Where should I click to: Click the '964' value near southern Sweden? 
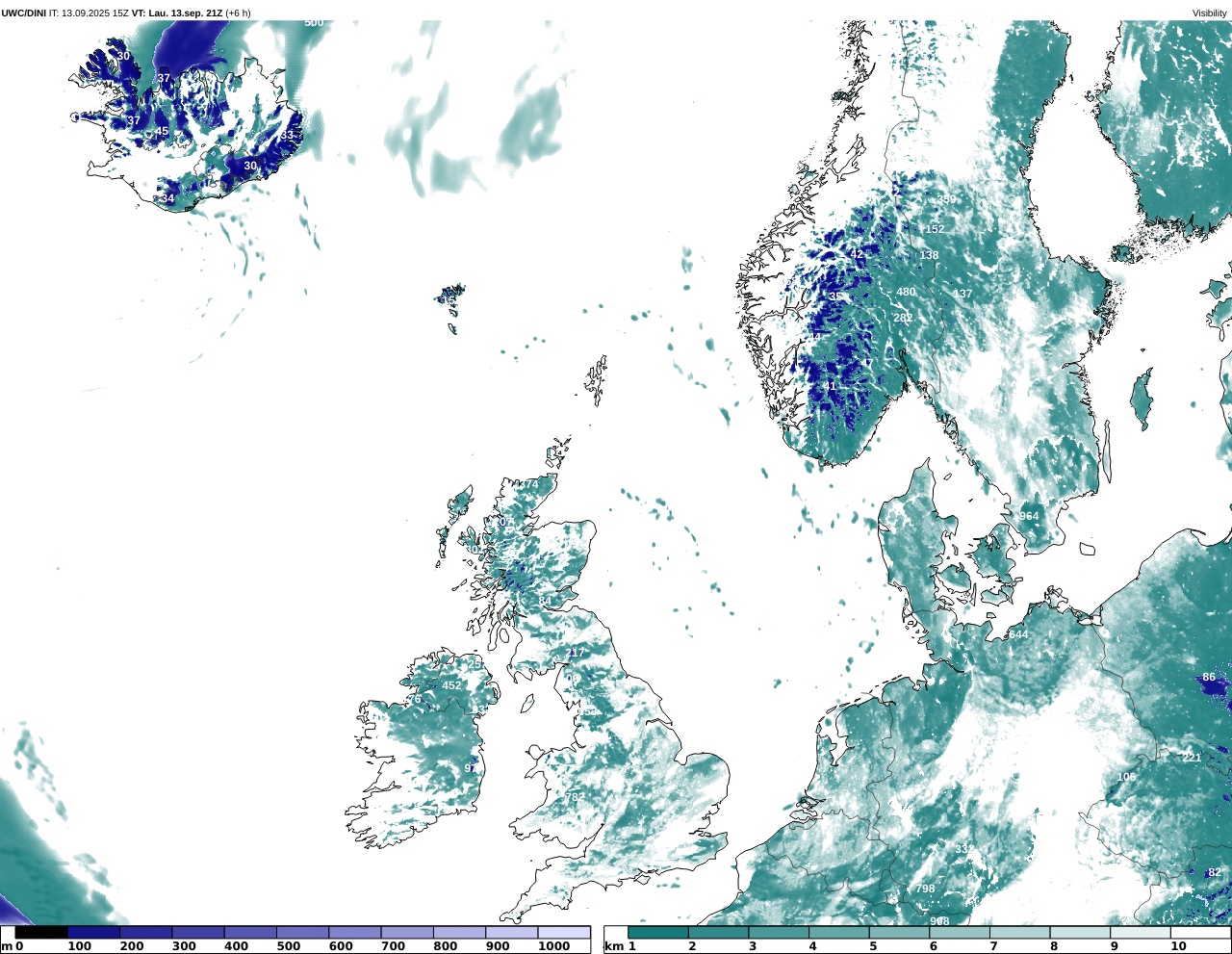[1029, 516]
